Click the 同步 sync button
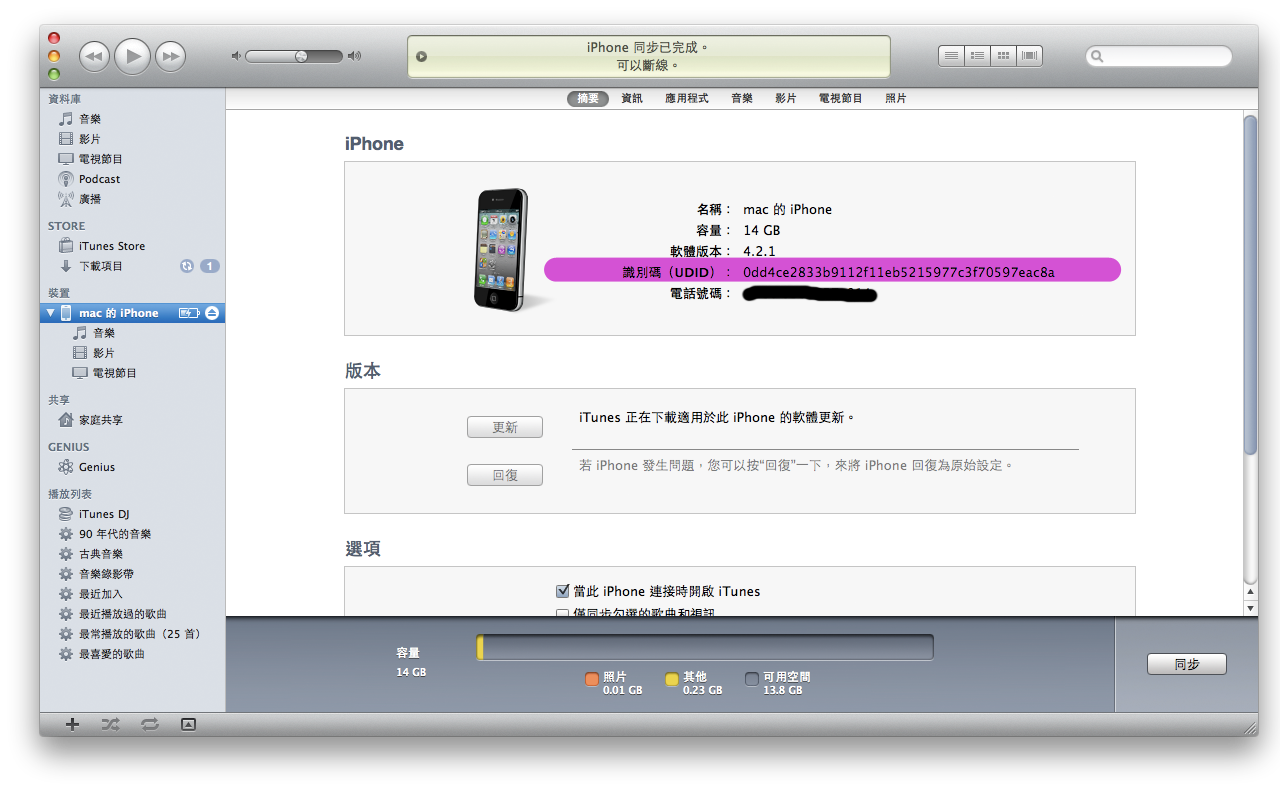This screenshot has height=791, width=1280. click(1187, 664)
